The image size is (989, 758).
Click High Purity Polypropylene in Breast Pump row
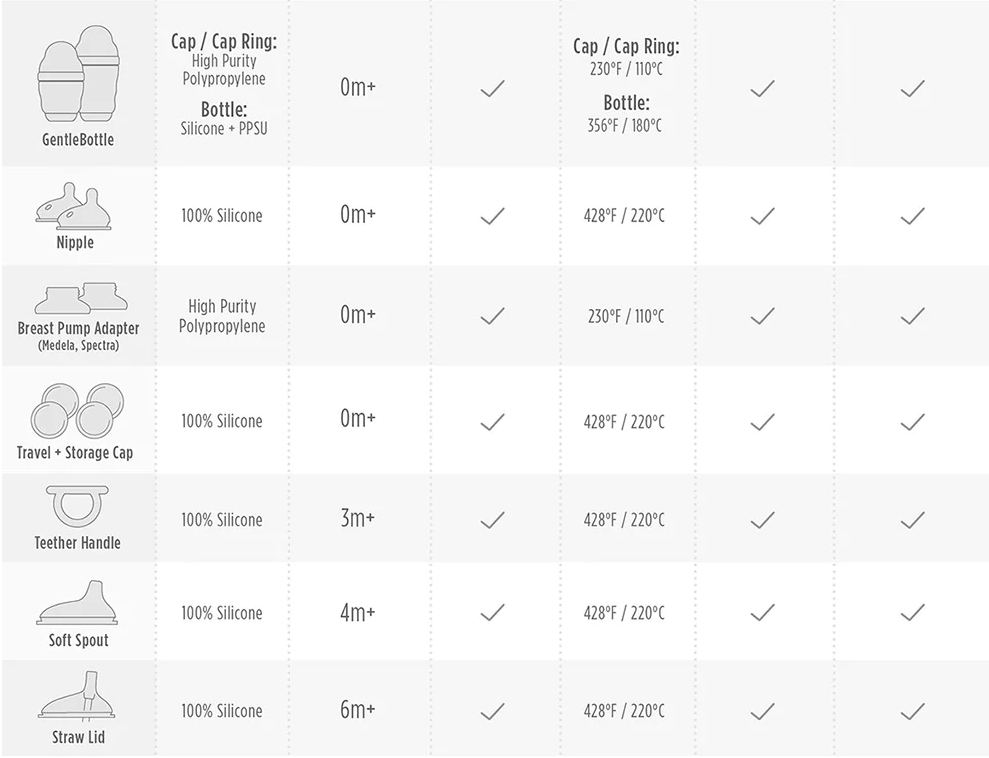(222, 316)
